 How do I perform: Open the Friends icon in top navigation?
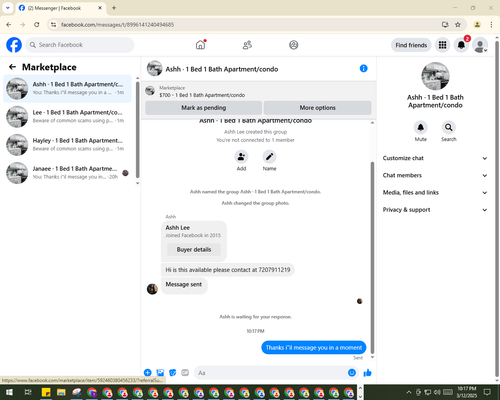pyautogui.click(x=247, y=45)
